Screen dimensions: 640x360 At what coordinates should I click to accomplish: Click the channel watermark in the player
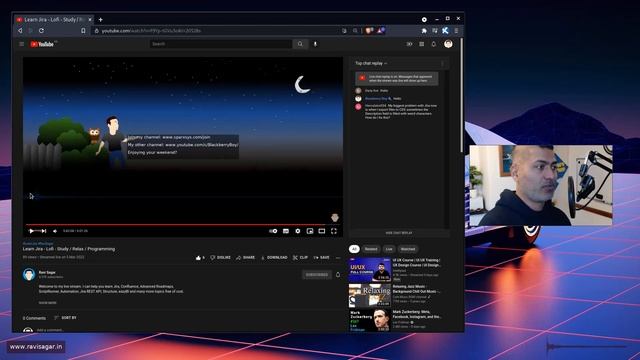pos(335,218)
